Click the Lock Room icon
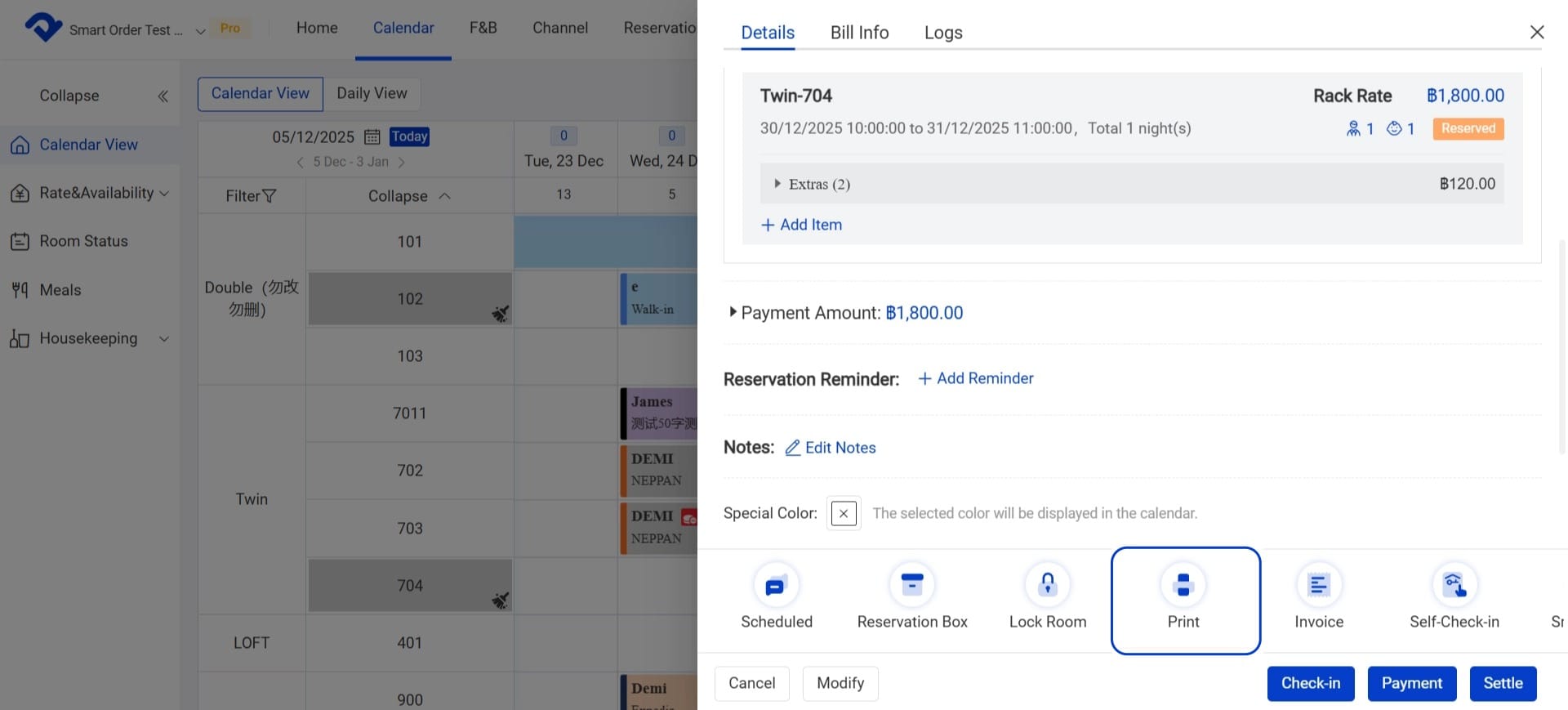Image resolution: width=1568 pixels, height=710 pixels. (1047, 586)
